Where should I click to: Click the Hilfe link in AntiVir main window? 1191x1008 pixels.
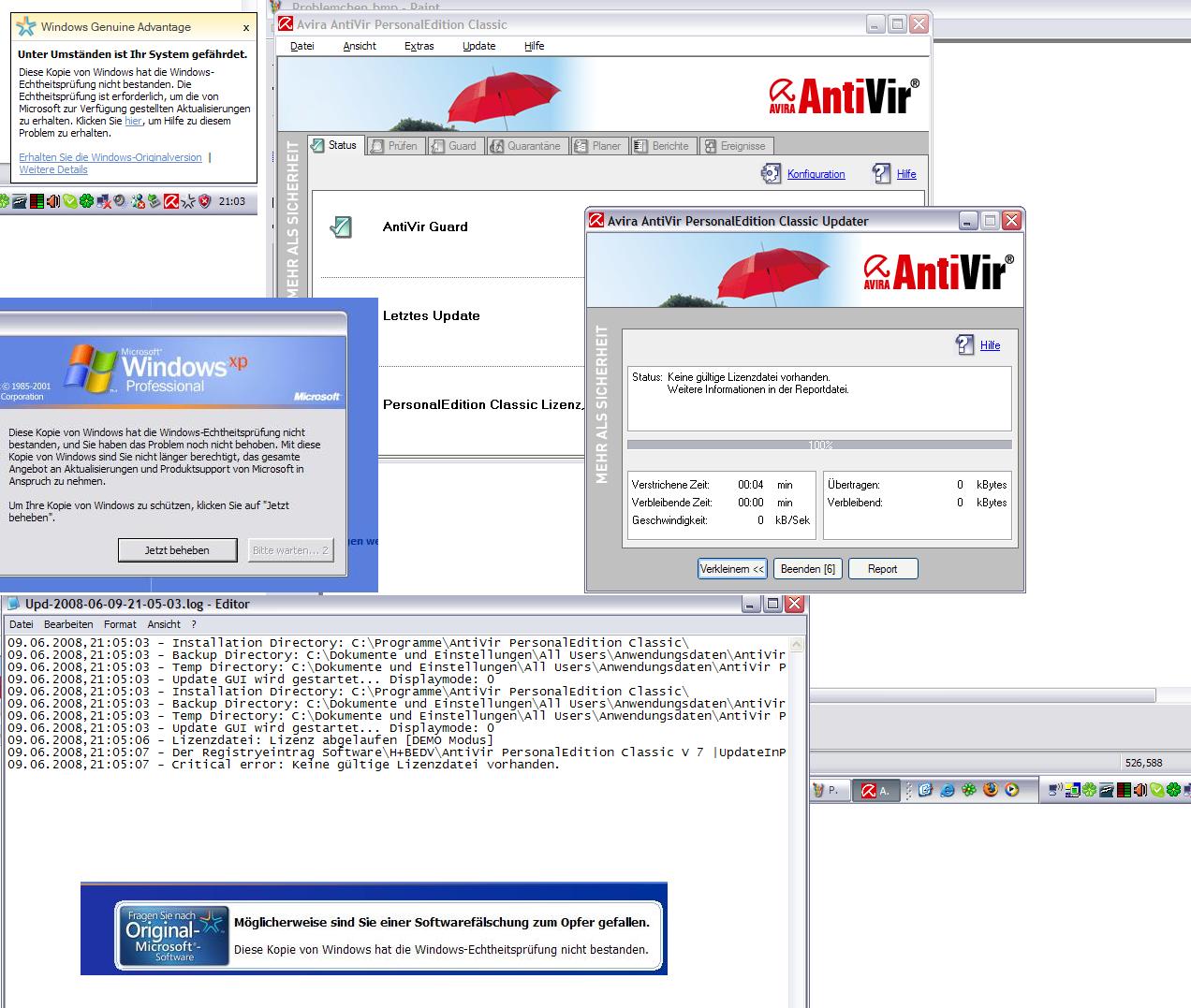click(x=906, y=174)
